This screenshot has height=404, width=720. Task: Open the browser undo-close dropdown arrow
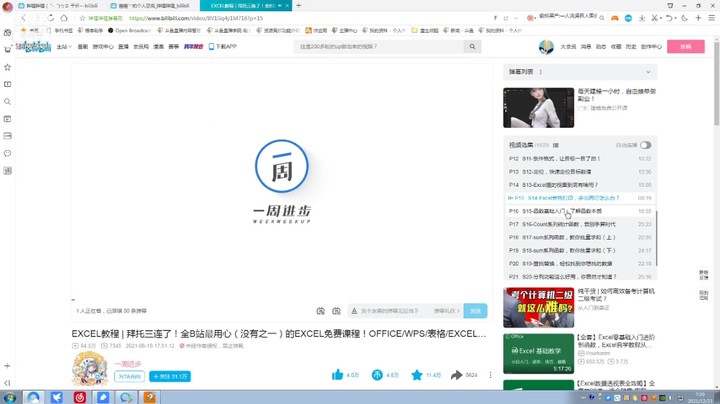tap(676, 18)
